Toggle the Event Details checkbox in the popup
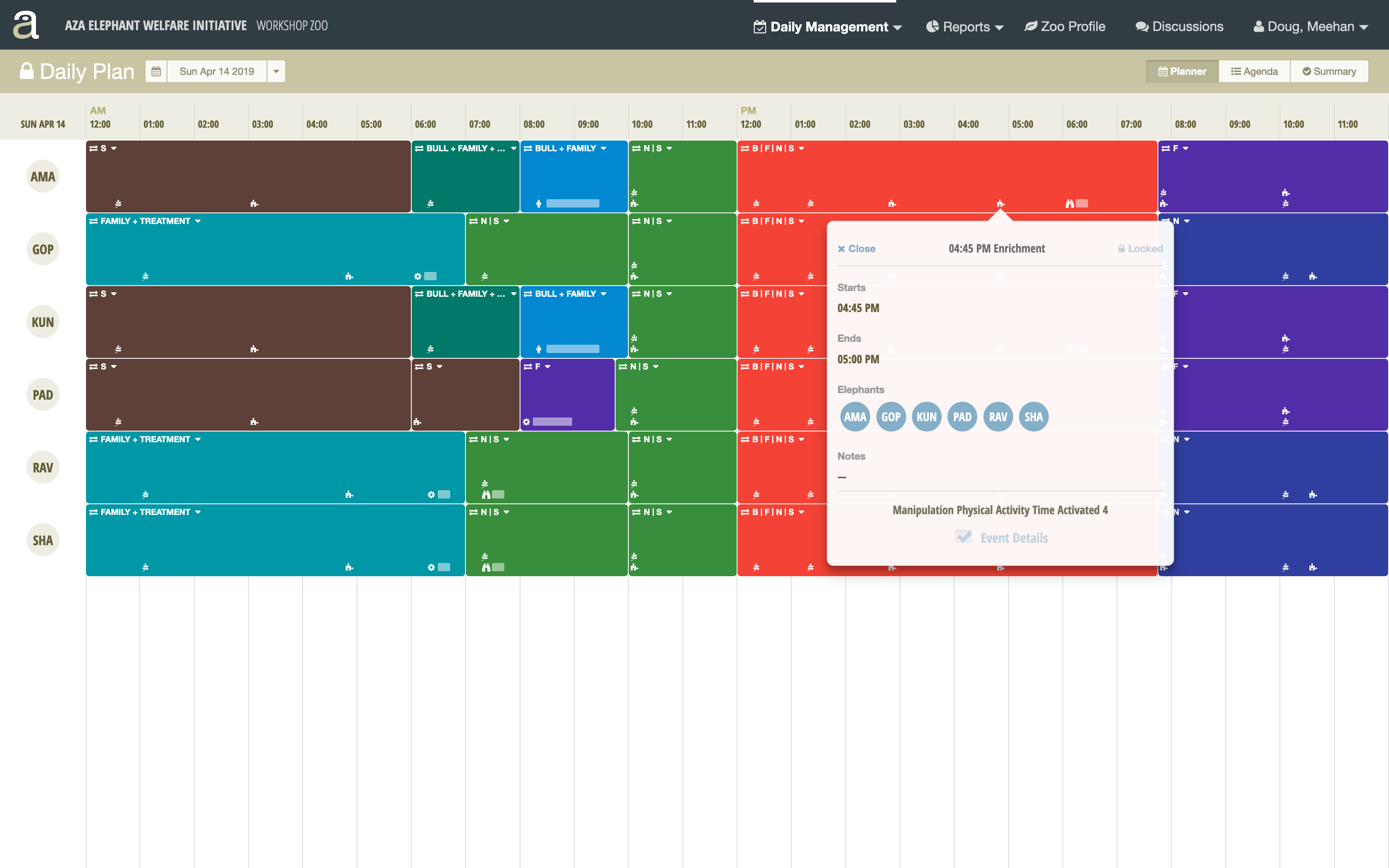The image size is (1389, 868). tap(963, 537)
